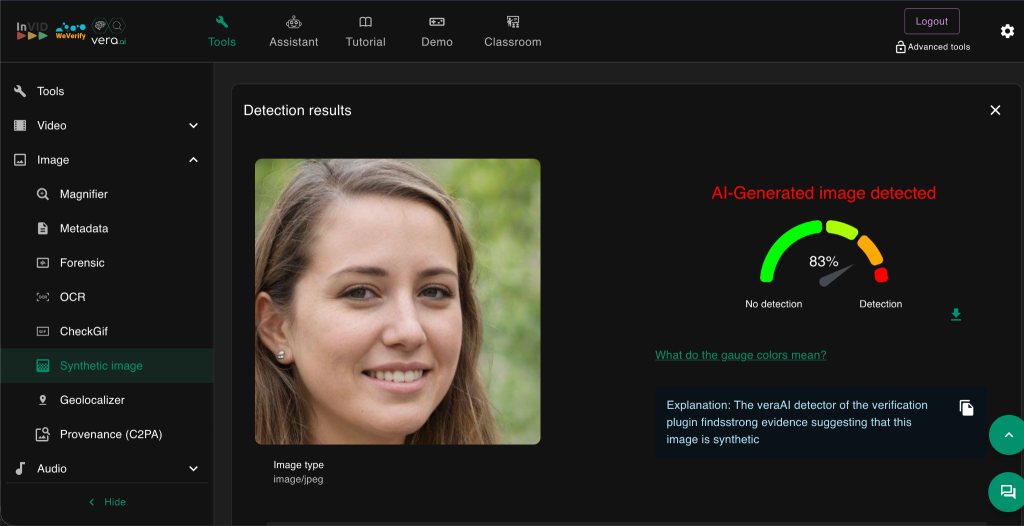Open the Geolocalizer tool

[93, 400]
